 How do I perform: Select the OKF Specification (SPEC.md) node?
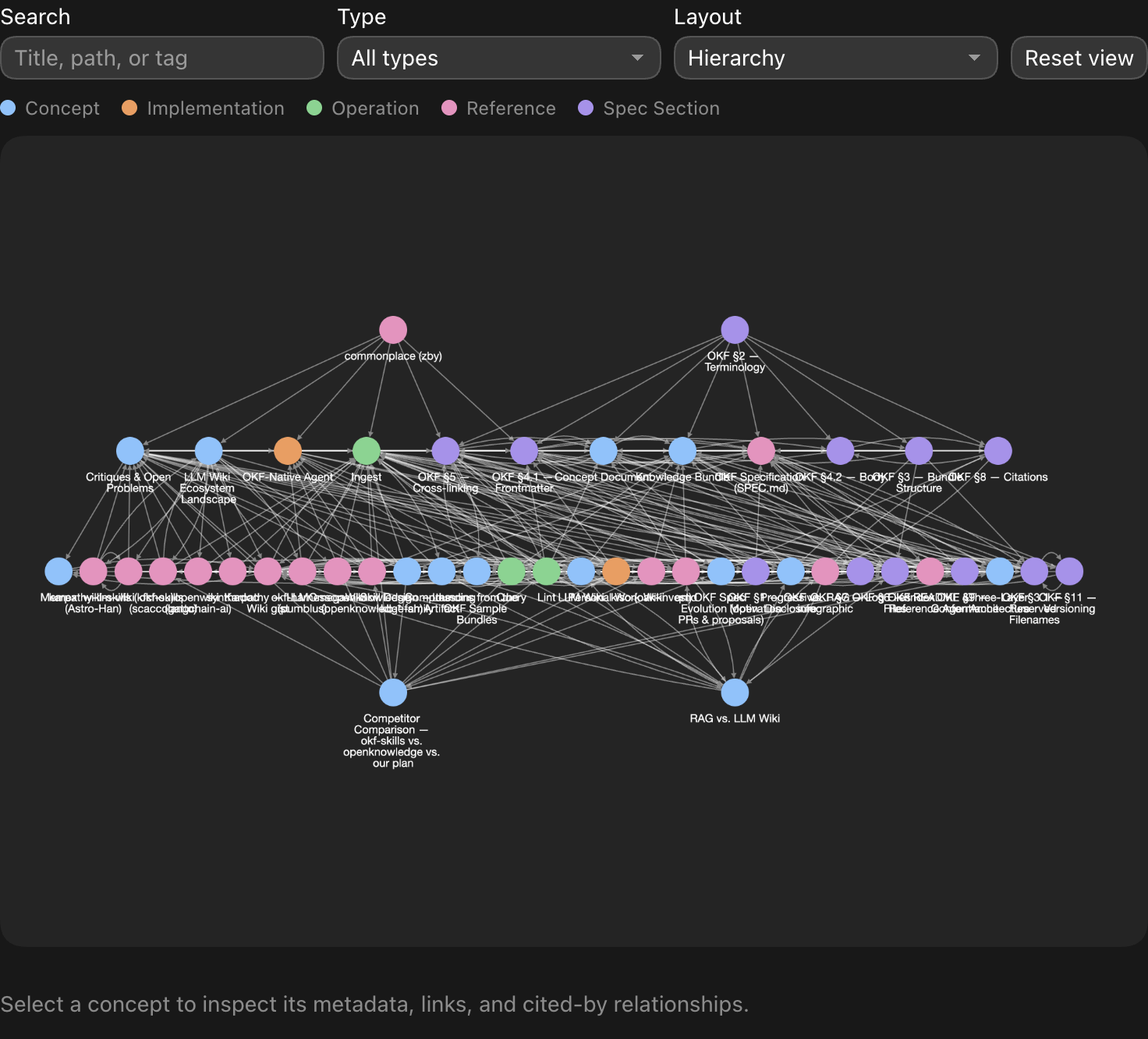coord(761,451)
